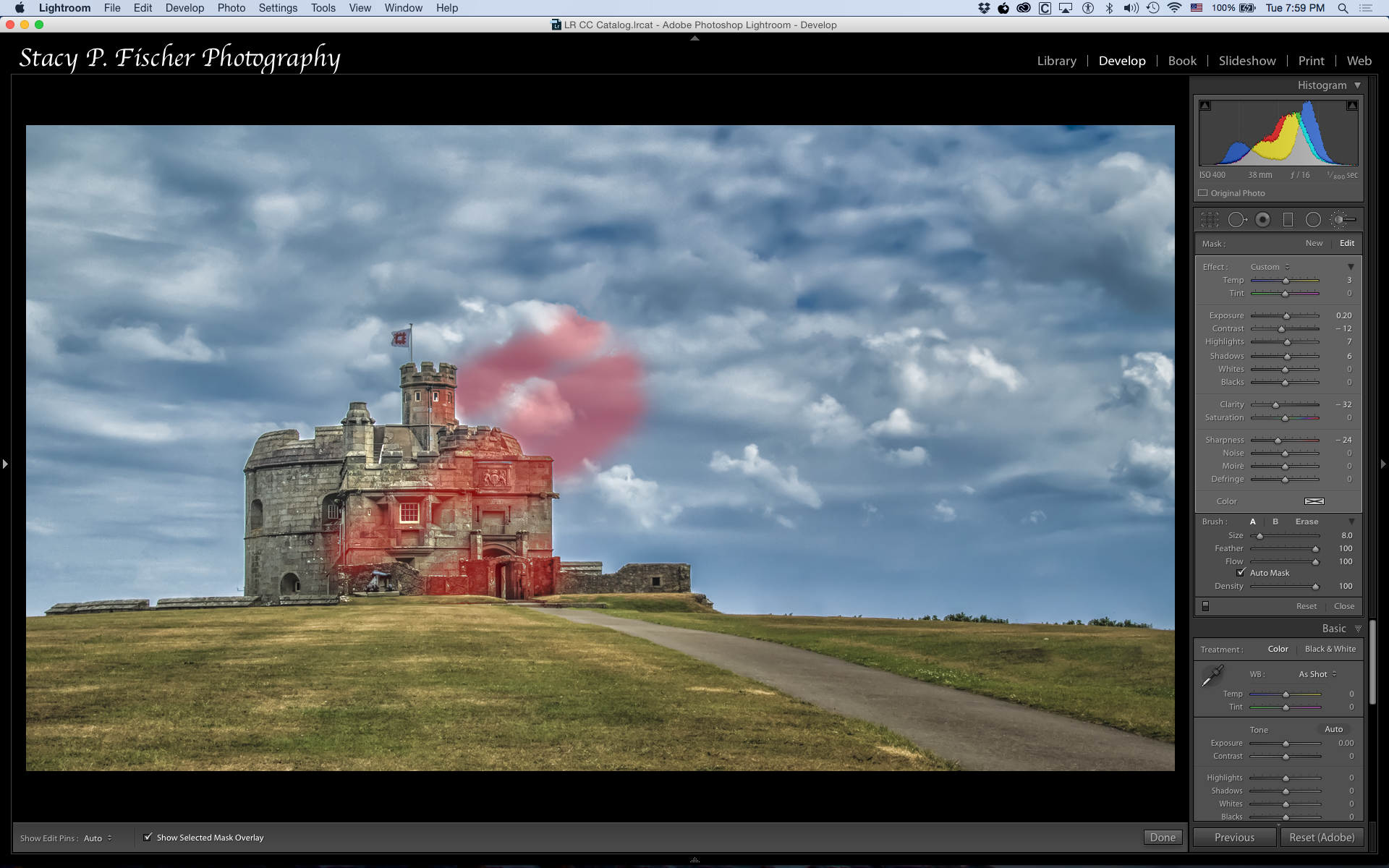Enable the Original Photo checkbox
The height and width of the screenshot is (868, 1389).
point(1203,193)
